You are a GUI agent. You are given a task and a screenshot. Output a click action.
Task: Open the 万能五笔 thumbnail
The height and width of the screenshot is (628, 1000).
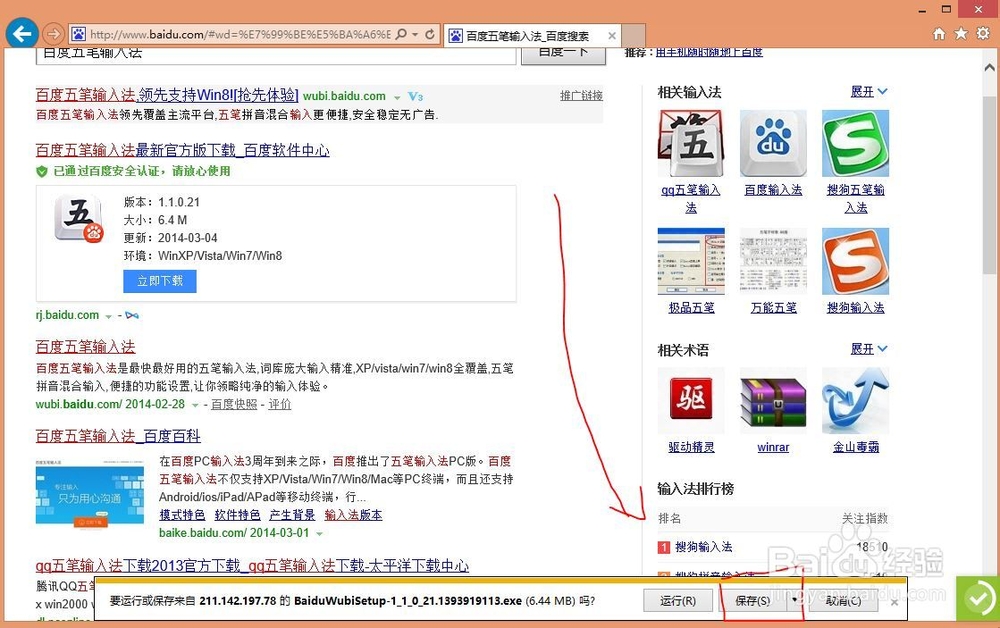773,261
